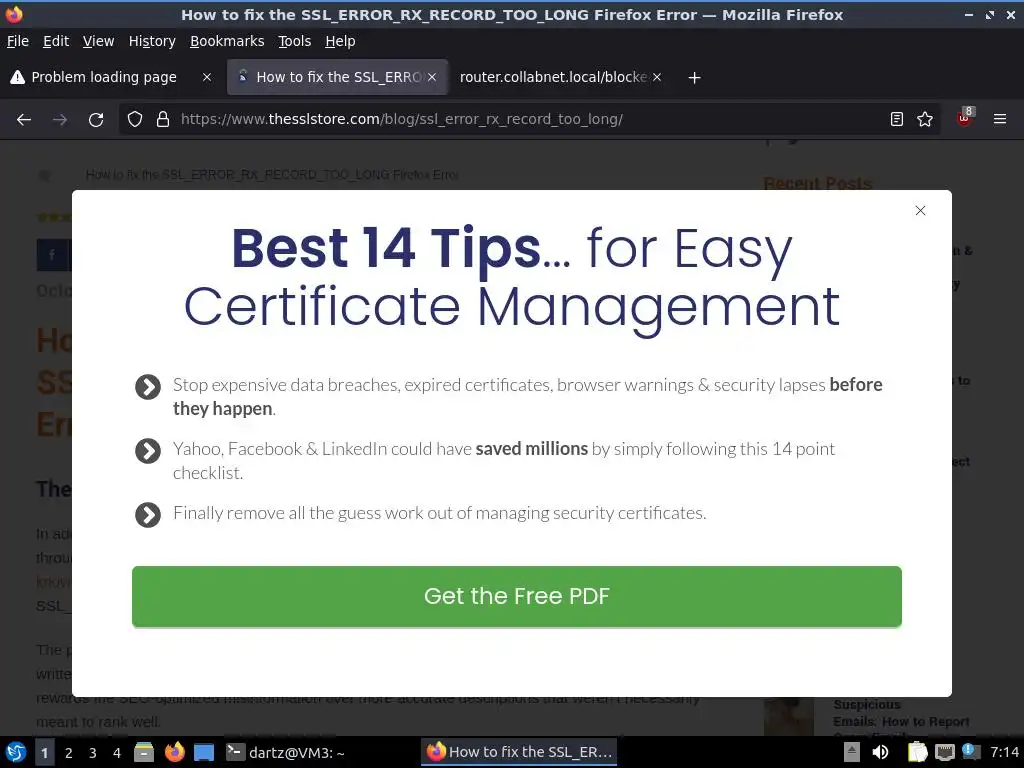Bookmark this page with the star icon
Viewport: 1024px width, 768px height.
click(925, 119)
